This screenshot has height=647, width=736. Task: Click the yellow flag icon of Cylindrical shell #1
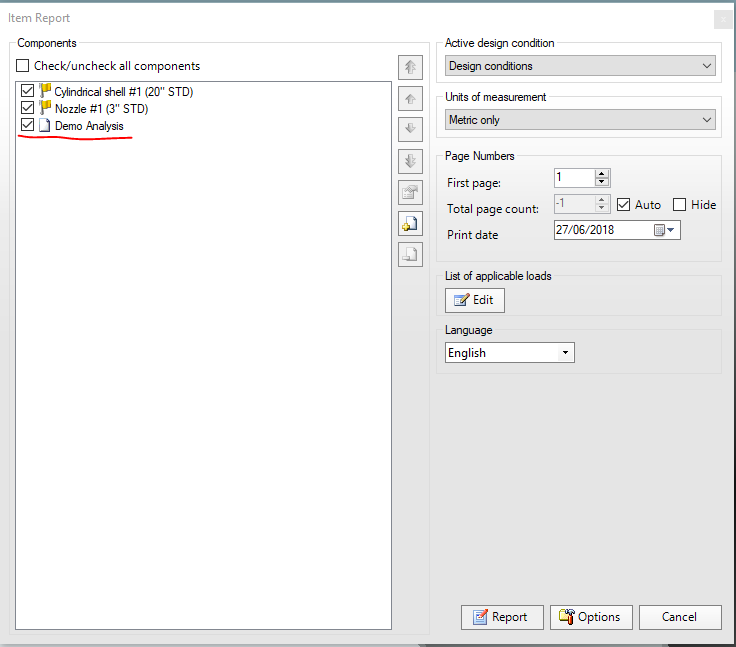click(45, 91)
